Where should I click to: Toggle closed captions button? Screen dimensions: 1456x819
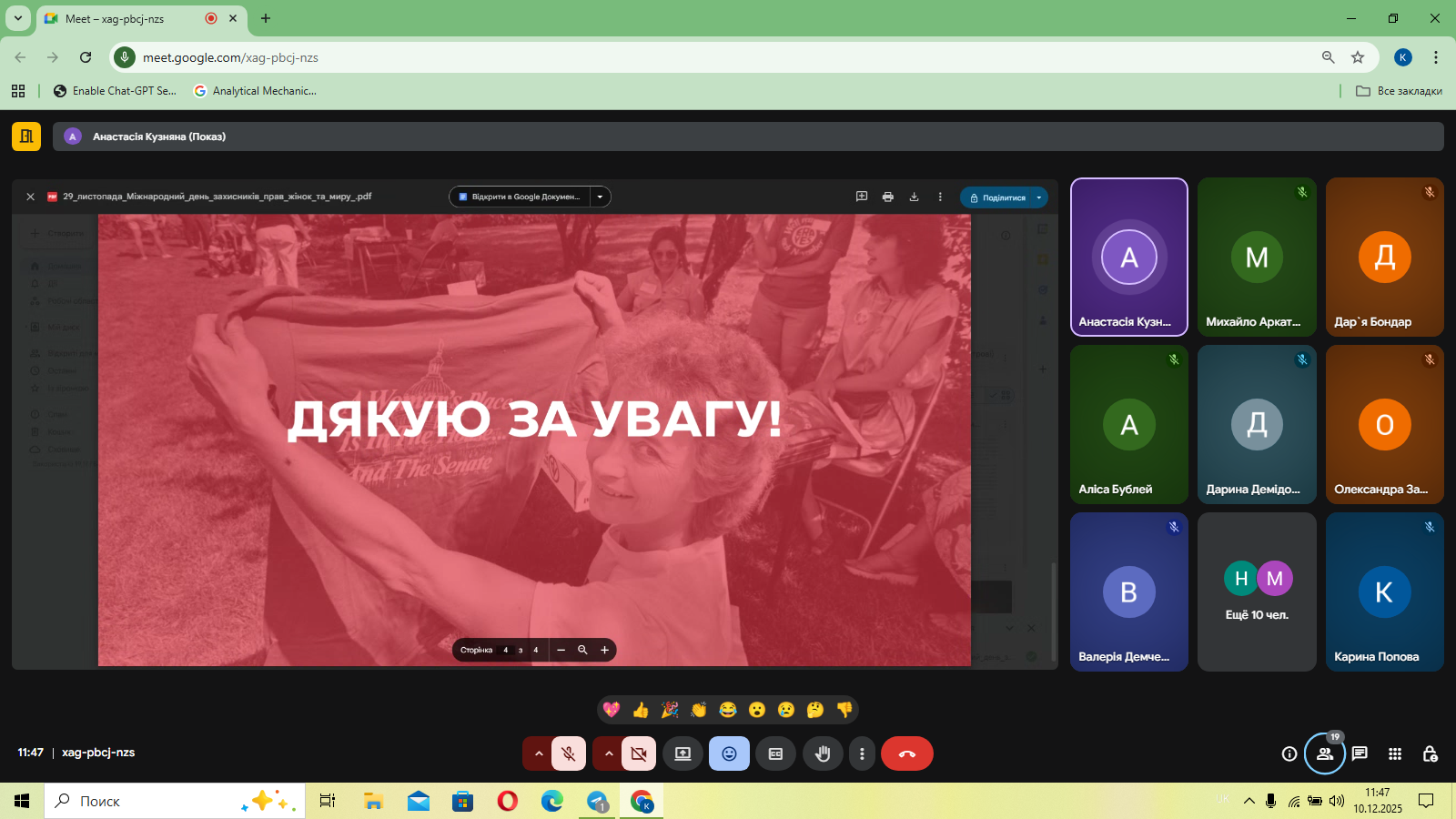[x=775, y=753]
